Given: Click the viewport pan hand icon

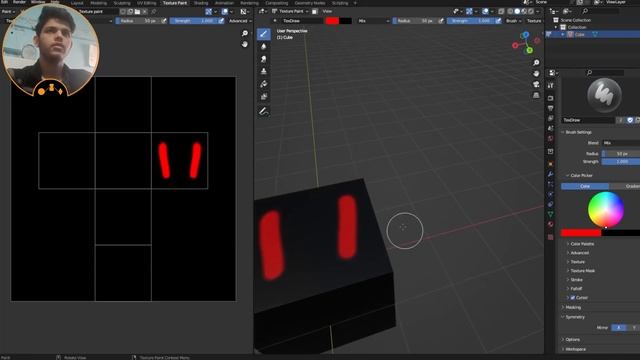Looking at the screenshot, I should point(536,73).
